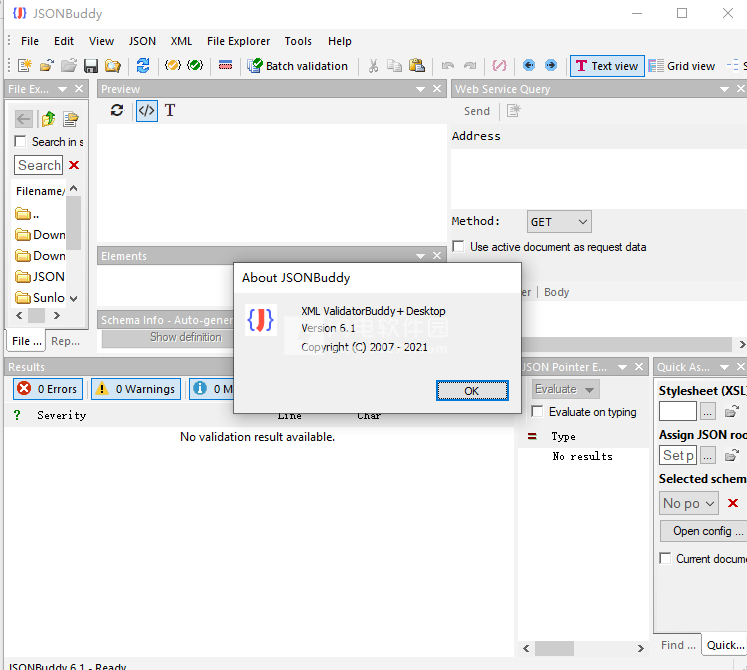Select the Preview HTML code view icon
Image resolution: width=747 pixels, height=670 pixels.
click(x=147, y=111)
